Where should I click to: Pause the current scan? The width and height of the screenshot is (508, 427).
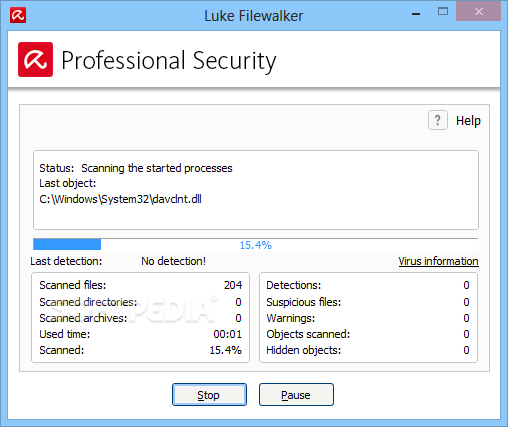coord(296,395)
